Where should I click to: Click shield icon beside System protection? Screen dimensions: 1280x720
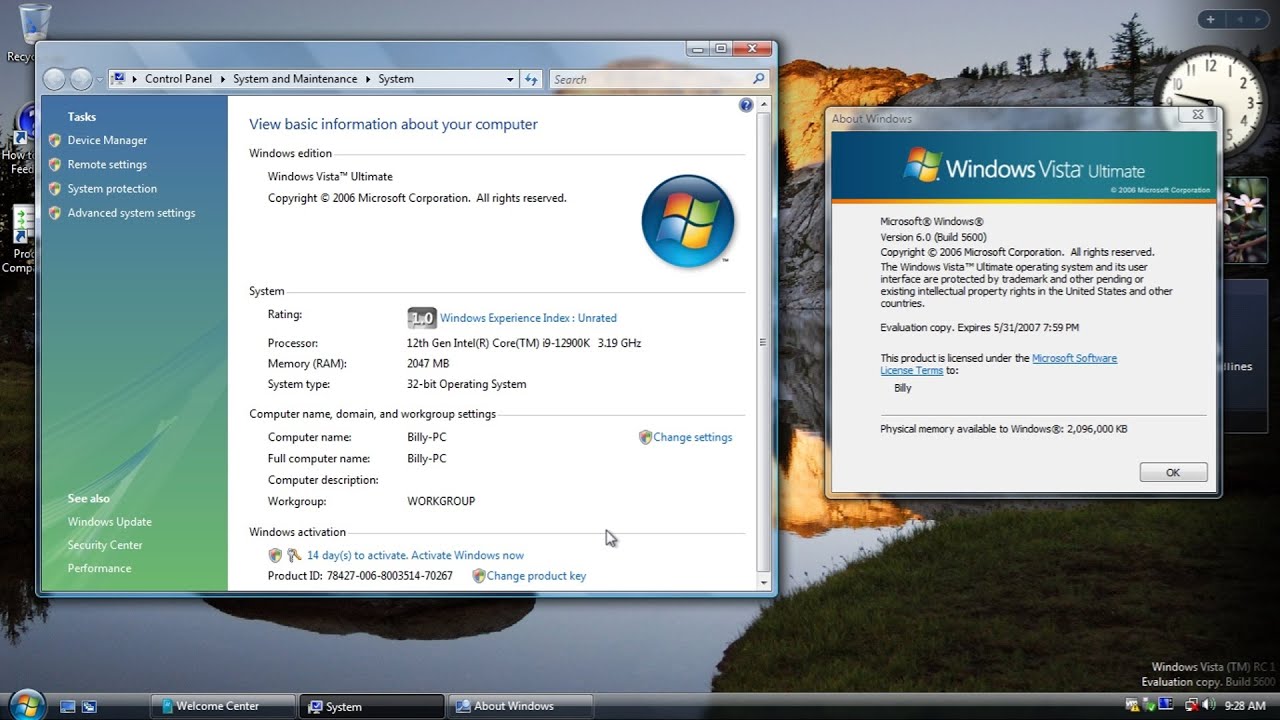(55, 188)
